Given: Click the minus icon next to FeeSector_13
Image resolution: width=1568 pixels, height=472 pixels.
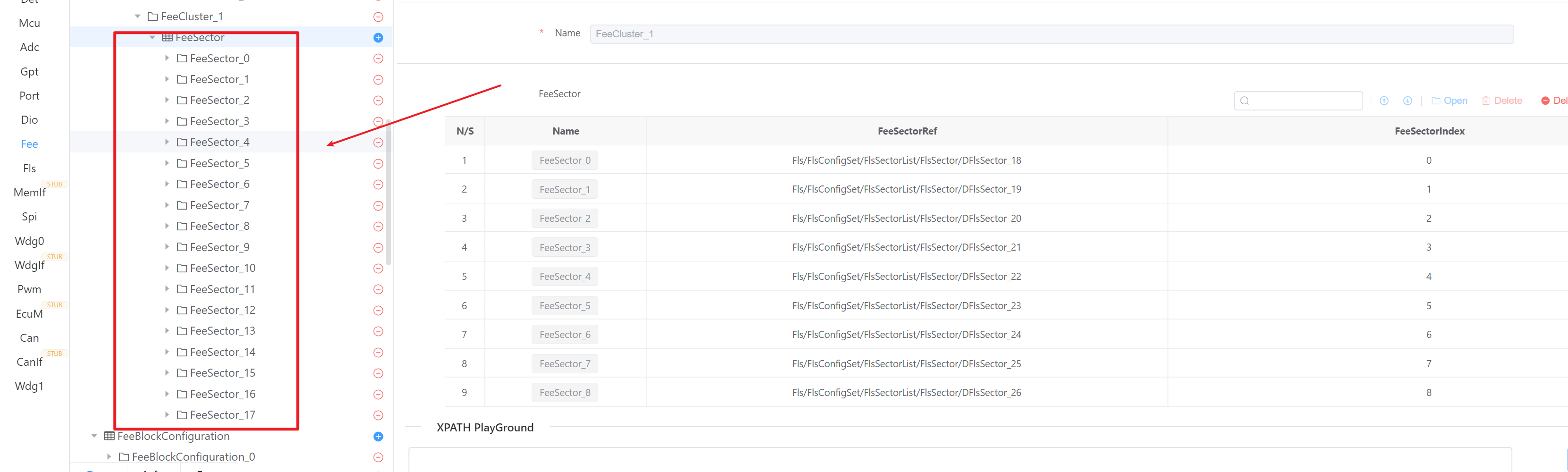Looking at the screenshot, I should tap(378, 331).
